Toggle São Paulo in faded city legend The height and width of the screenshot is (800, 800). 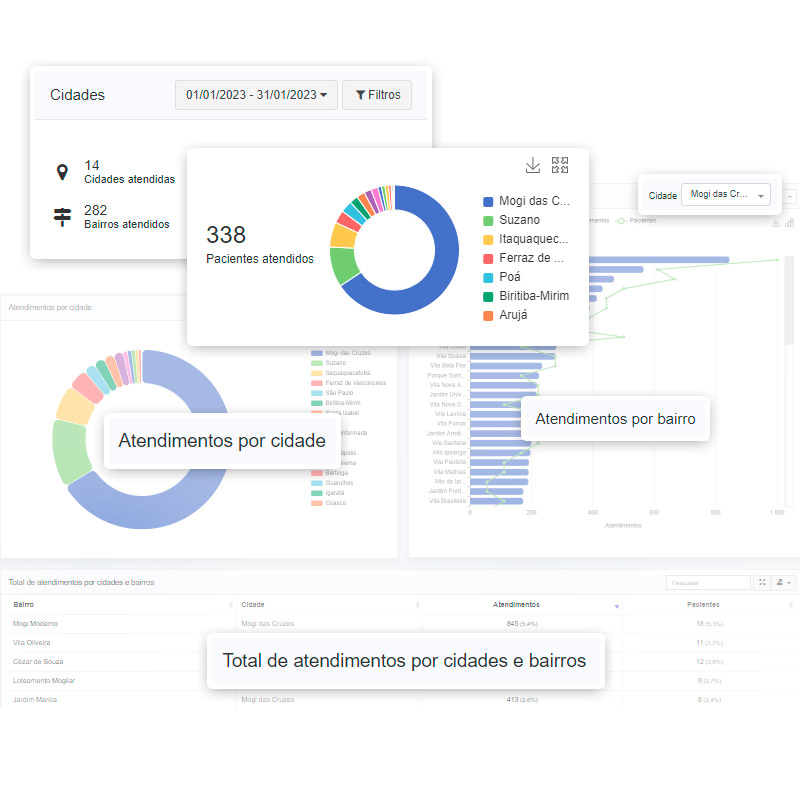pyautogui.click(x=332, y=393)
